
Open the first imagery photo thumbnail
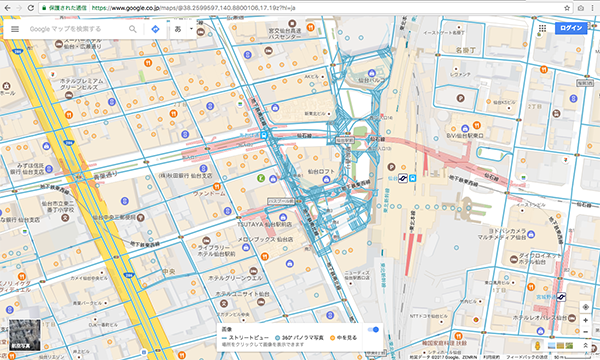coord(551,345)
